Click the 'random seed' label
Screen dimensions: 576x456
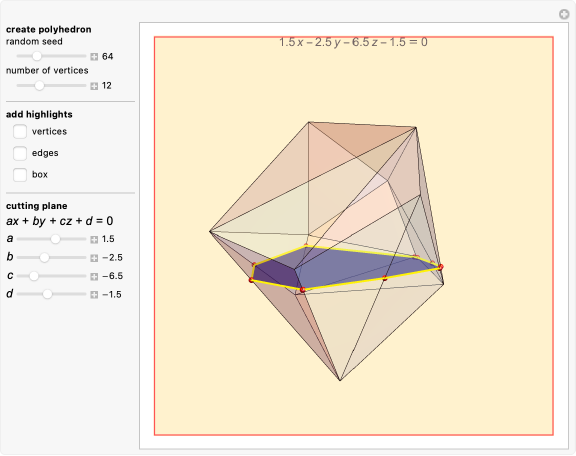[x=34, y=42]
